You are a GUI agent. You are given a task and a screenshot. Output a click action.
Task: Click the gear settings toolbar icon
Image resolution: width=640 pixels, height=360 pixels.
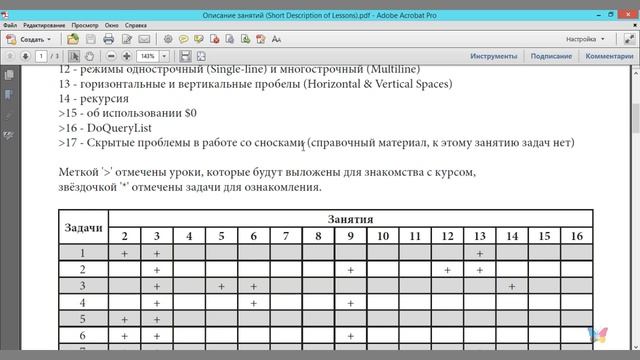pos(168,39)
